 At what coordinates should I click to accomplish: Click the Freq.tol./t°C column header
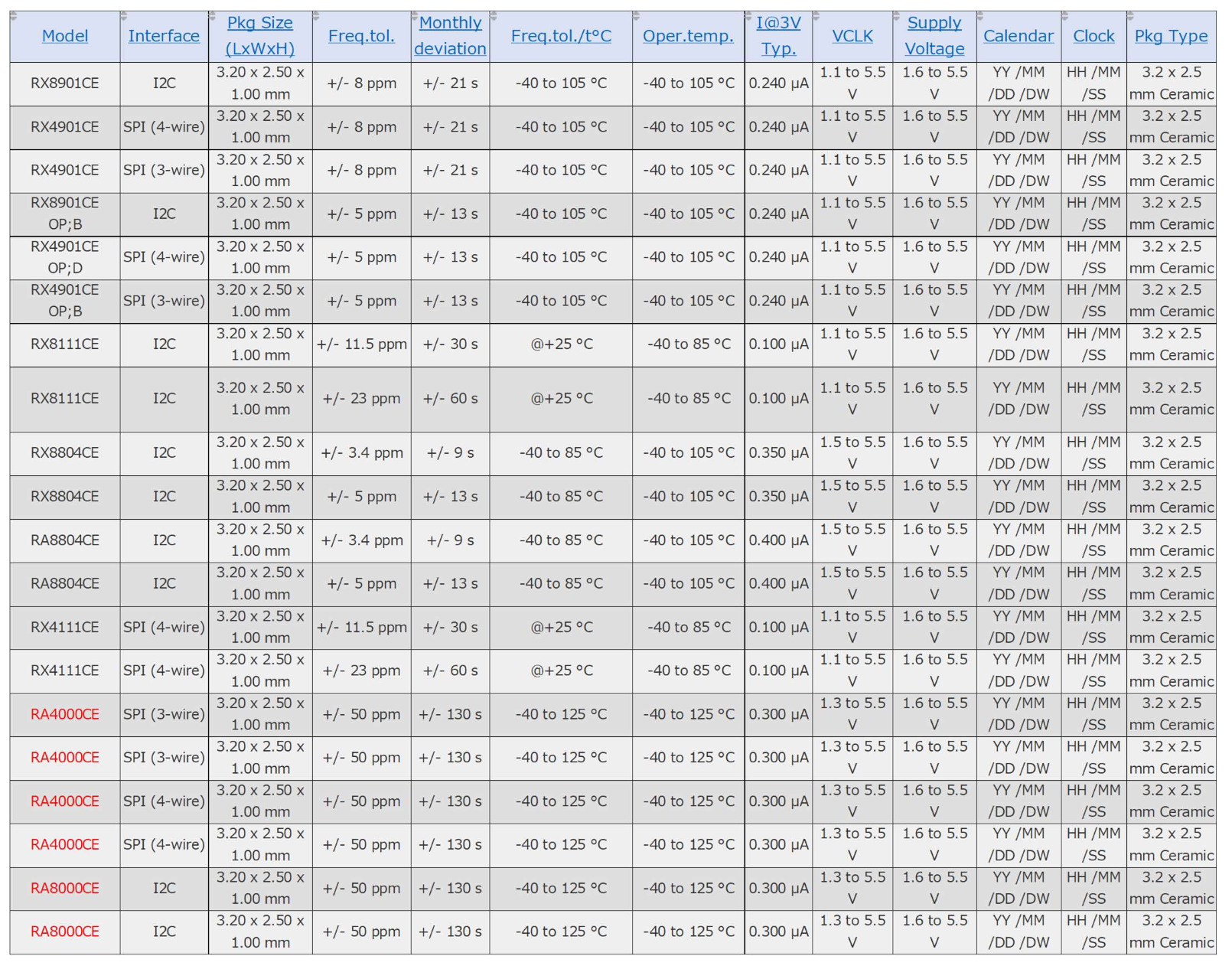[561, 36]
